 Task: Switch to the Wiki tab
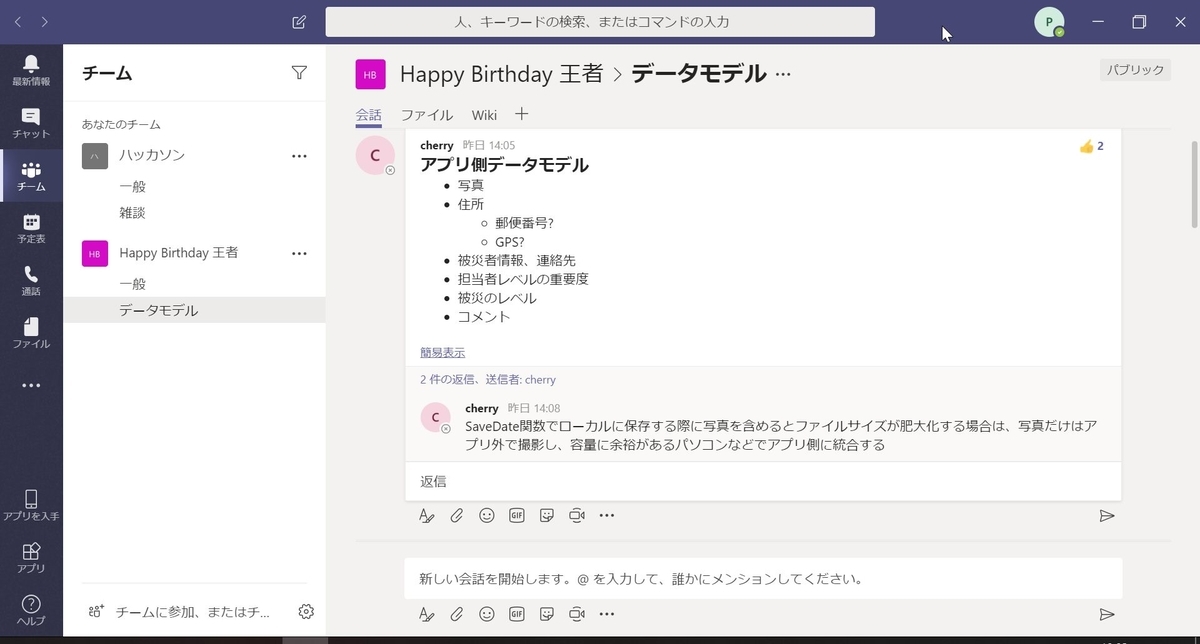pos(484,114)
